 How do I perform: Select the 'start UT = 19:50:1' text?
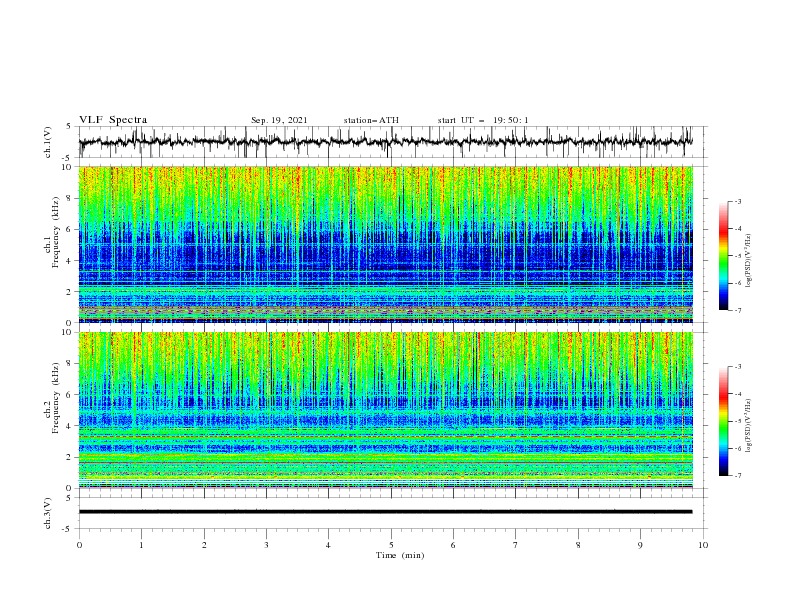tap(483, 120)
